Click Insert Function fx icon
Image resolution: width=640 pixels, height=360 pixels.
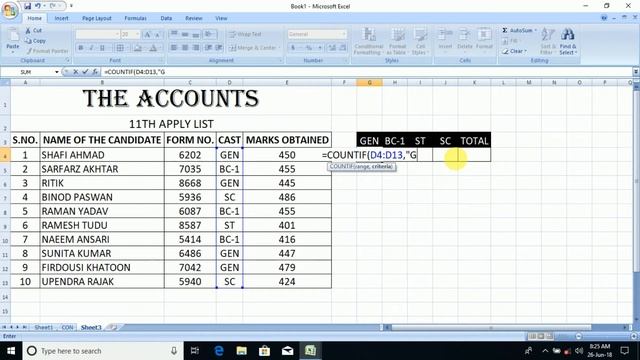click(95, 72)
